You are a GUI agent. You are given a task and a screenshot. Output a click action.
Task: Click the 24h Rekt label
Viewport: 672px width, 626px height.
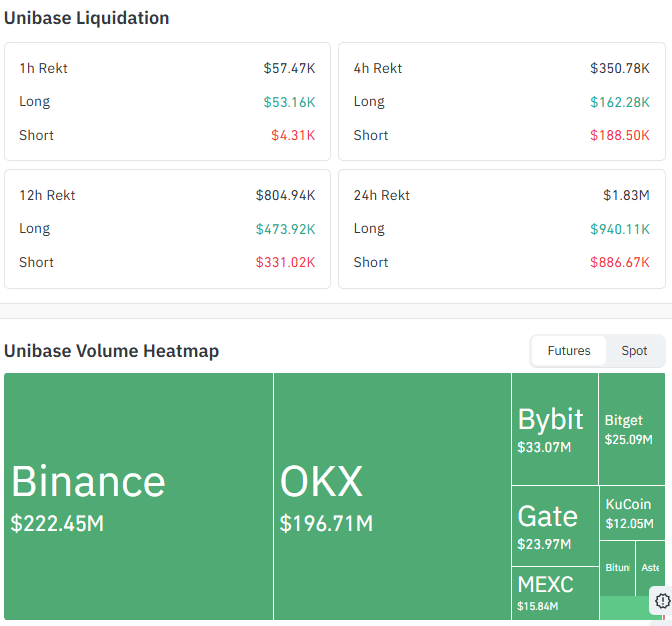(x=381, y=195)
